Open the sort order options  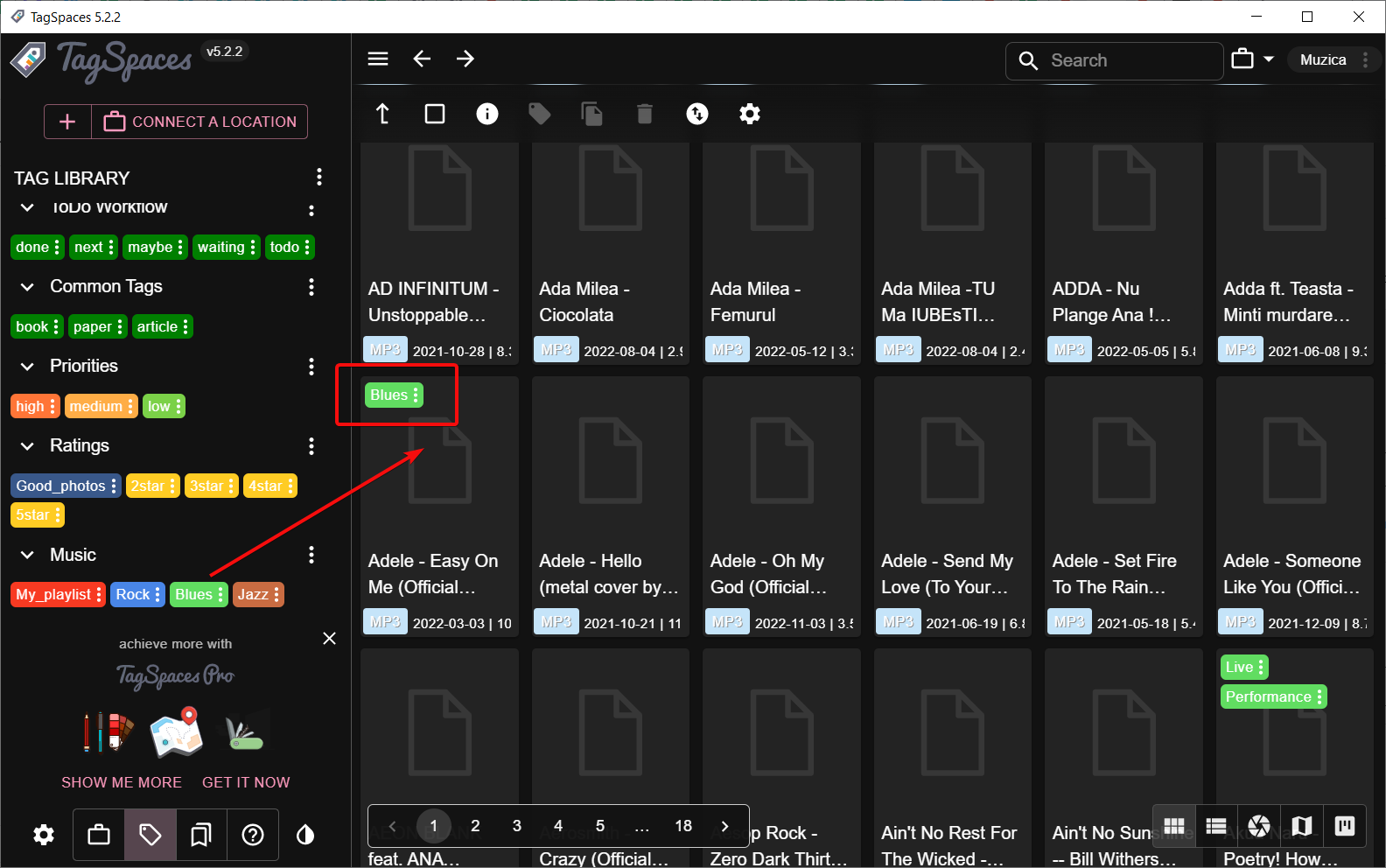(697, 114)
